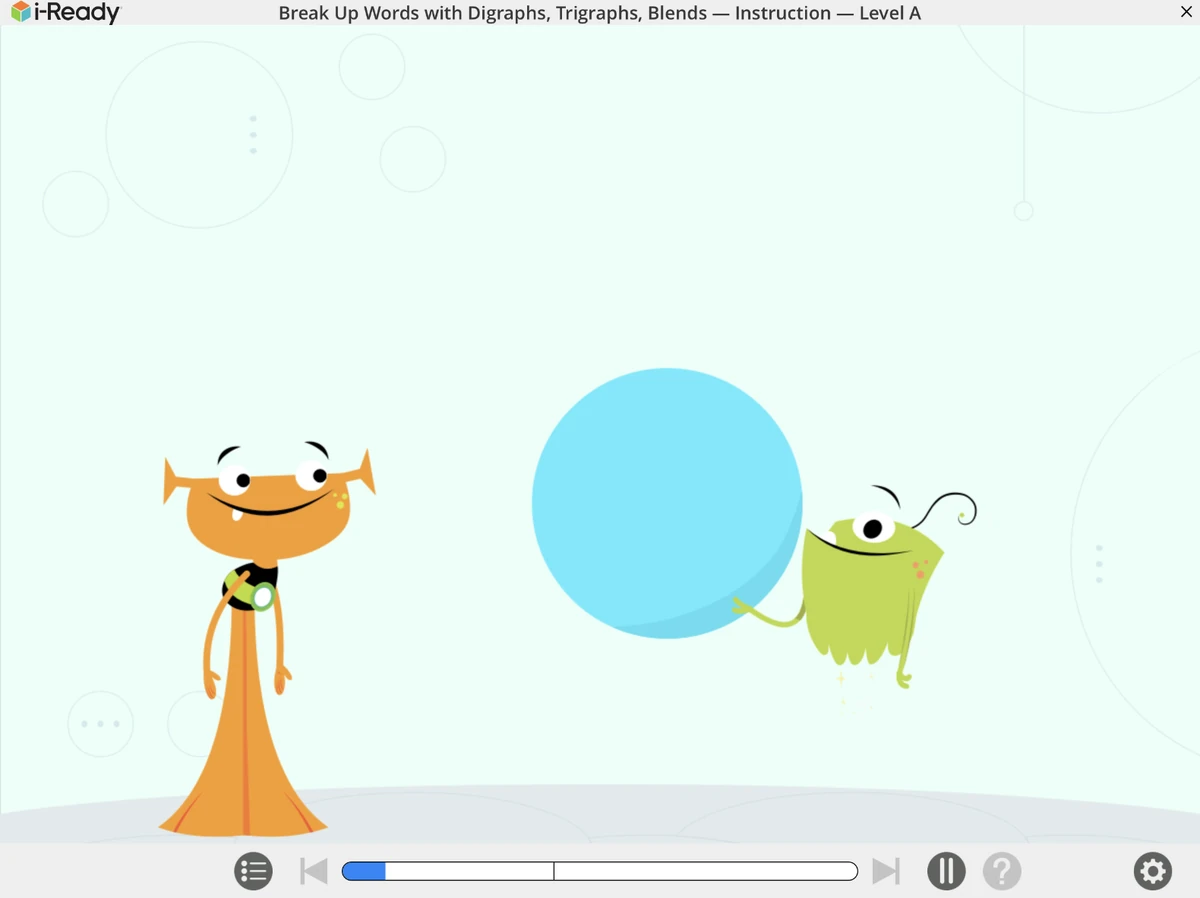Rewind to the previous lesson section
1200x898 pixels.
point(313,870)
